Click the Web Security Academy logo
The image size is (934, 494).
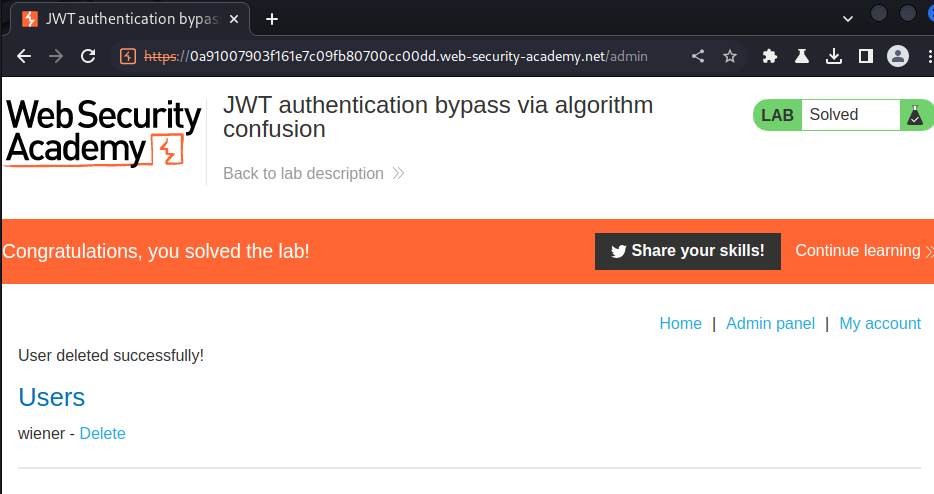pos(104,133)
